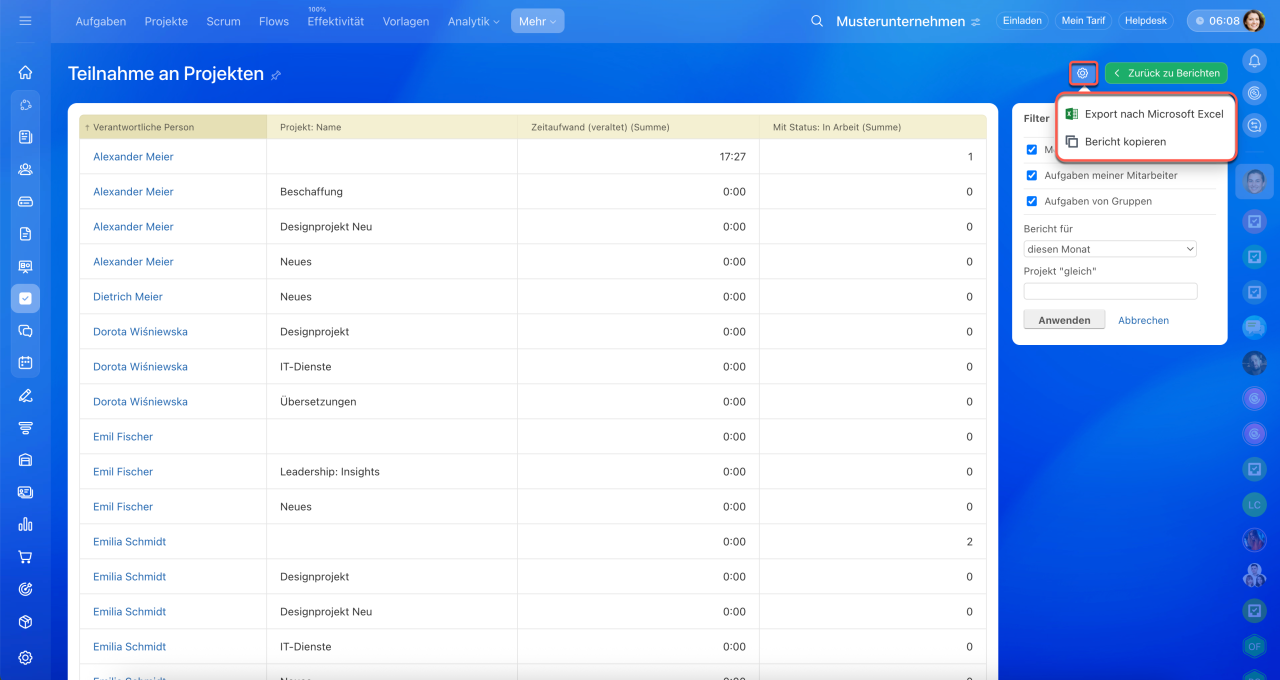This screenshot has width=1280, height=680.
Task: Open the hamburger menu icon
Action: (x=25, y=21)
